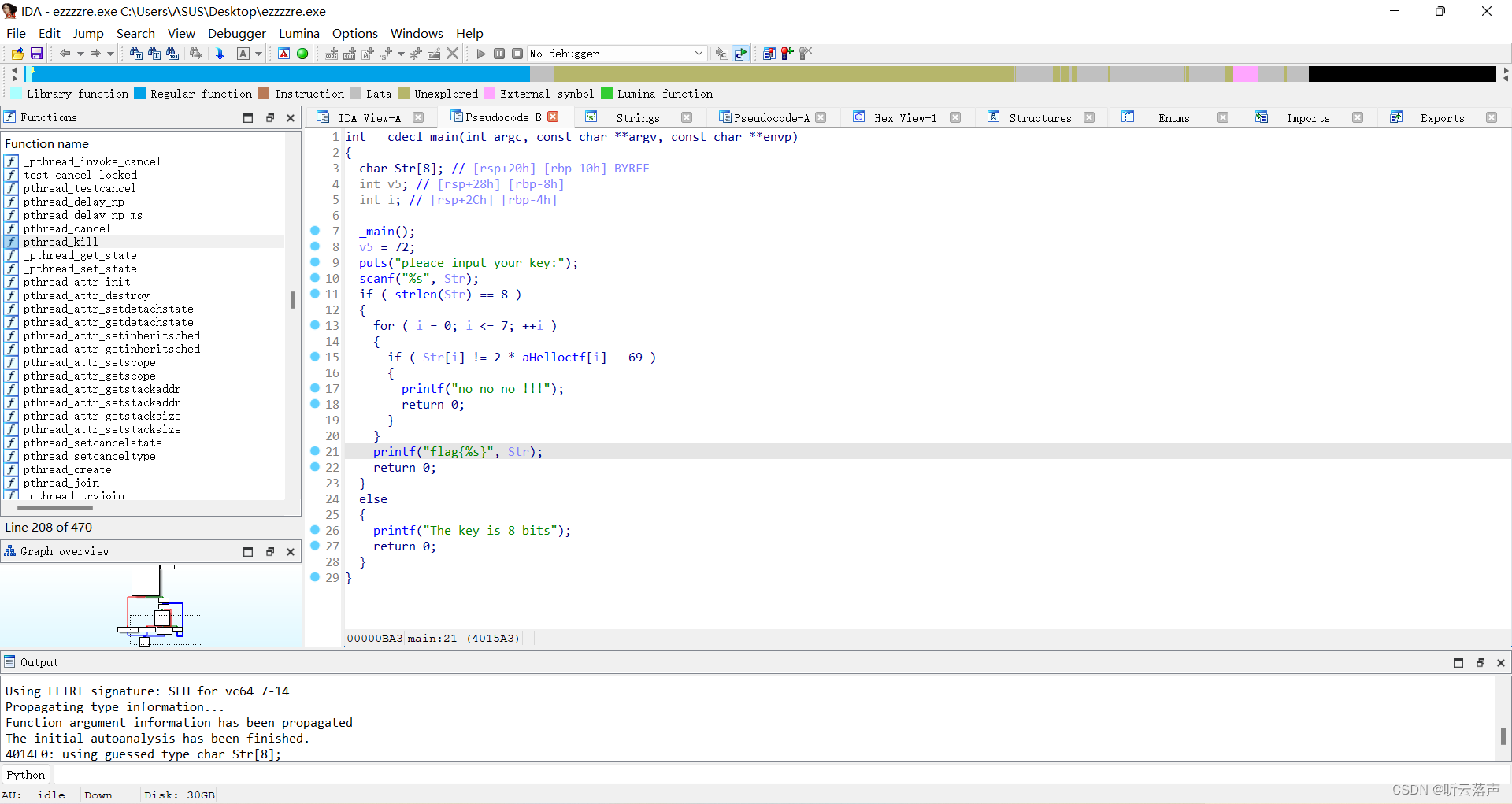Image resolution: width=1512 pixels, height=804 pixels.
Task: Click the text search toolbar icon
Action: click(154, 54)
